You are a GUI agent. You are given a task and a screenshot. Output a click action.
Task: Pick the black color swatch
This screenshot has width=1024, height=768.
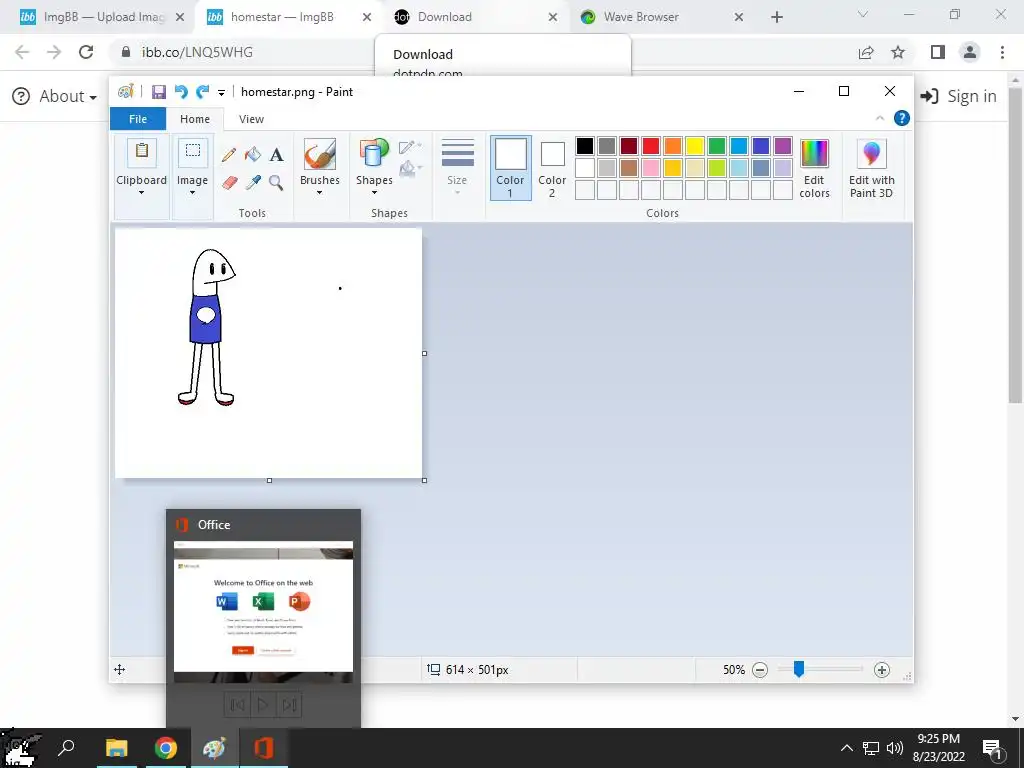(584, 146)
